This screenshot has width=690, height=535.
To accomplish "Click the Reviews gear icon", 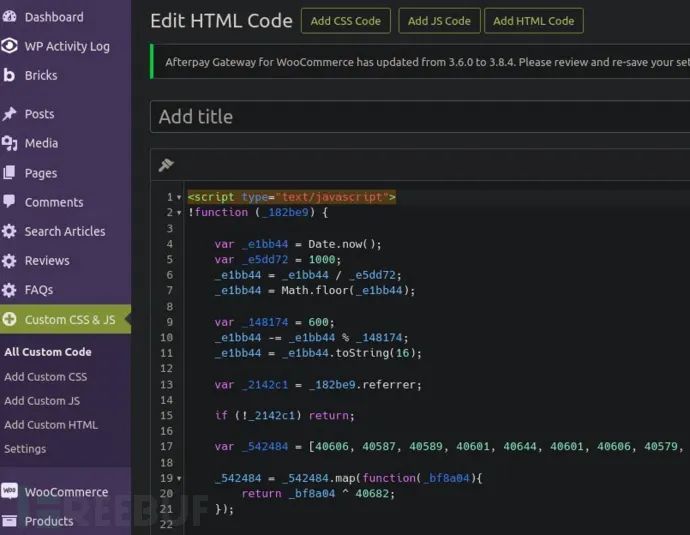I will 9,260.
